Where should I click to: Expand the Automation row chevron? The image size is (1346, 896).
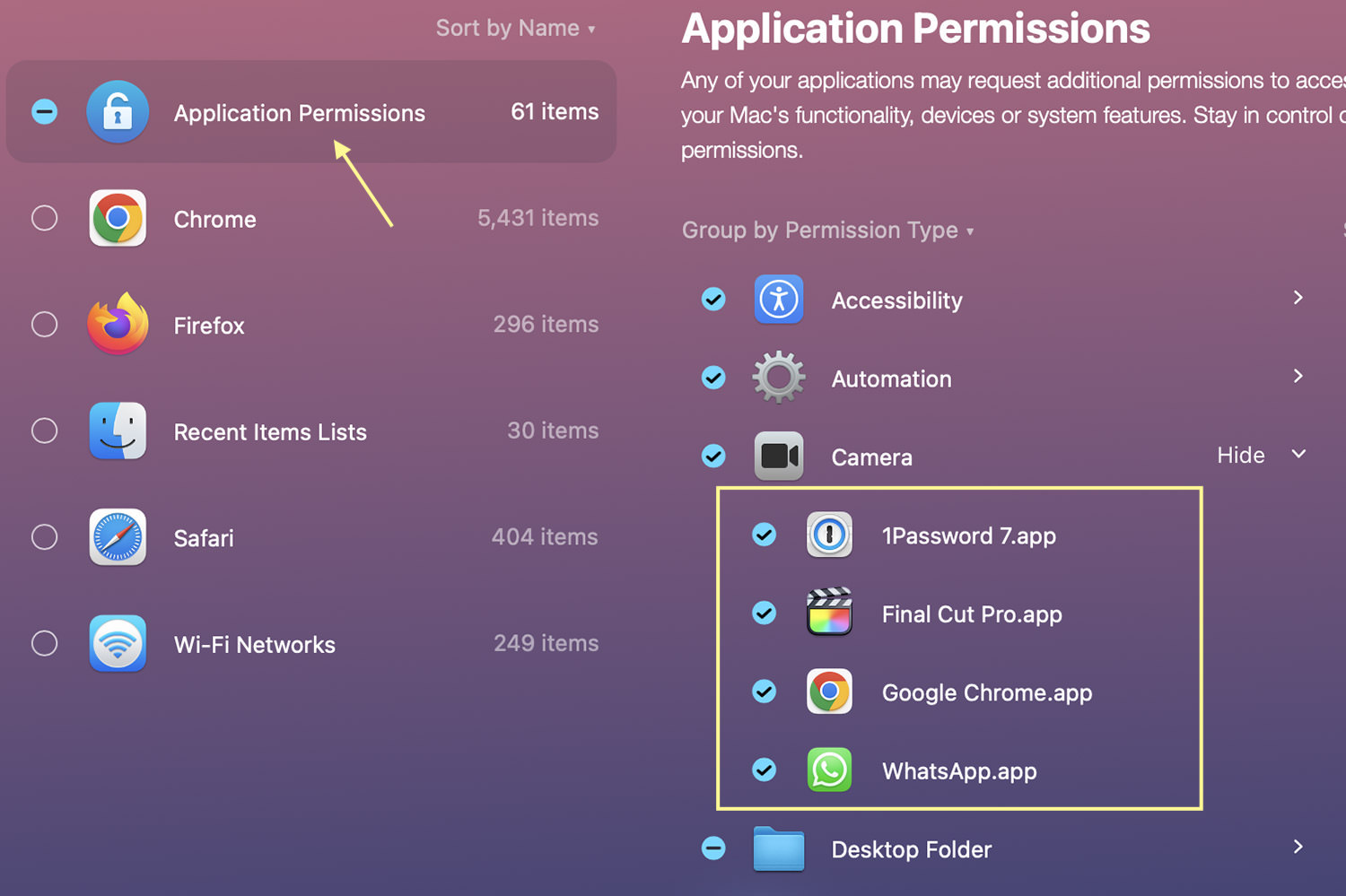coord(1298,376)
